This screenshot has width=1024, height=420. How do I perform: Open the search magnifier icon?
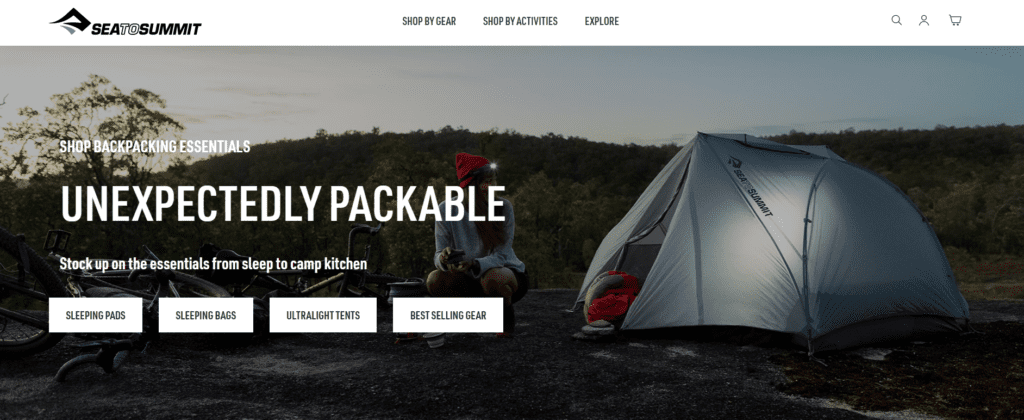(897, 20)
